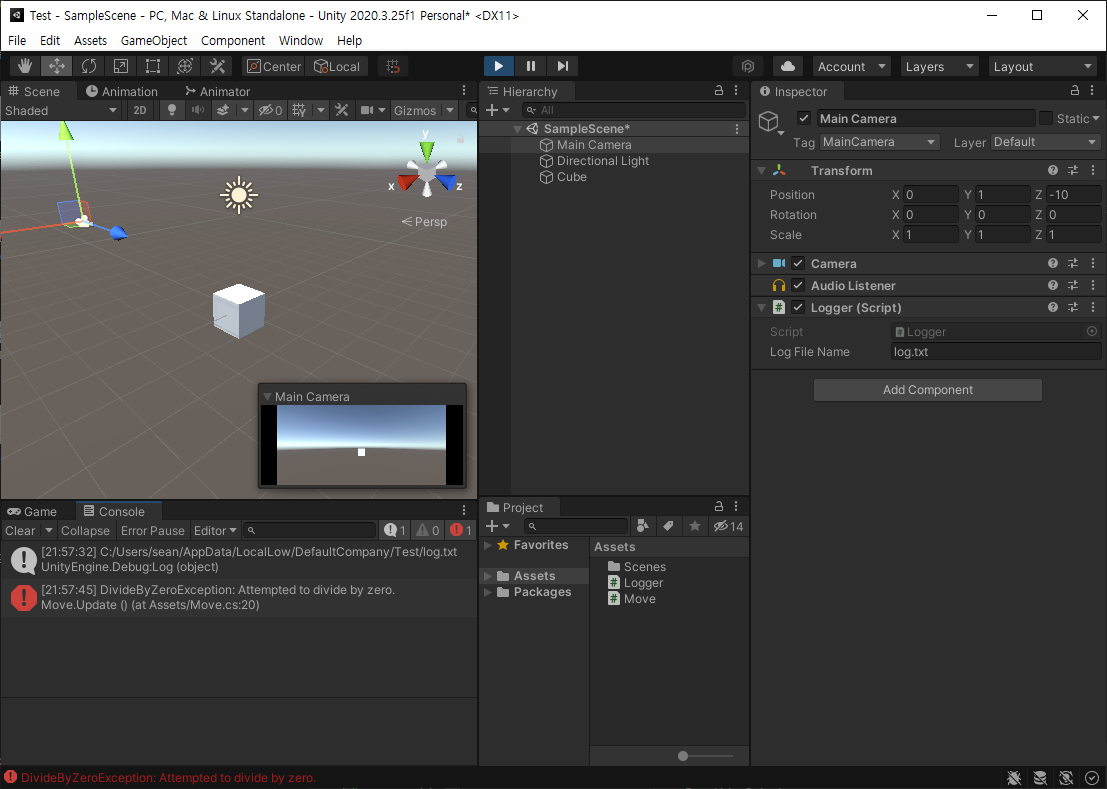Click the Logger script object picker circle
The image size is (1107, 789).
coord(1091,331)
